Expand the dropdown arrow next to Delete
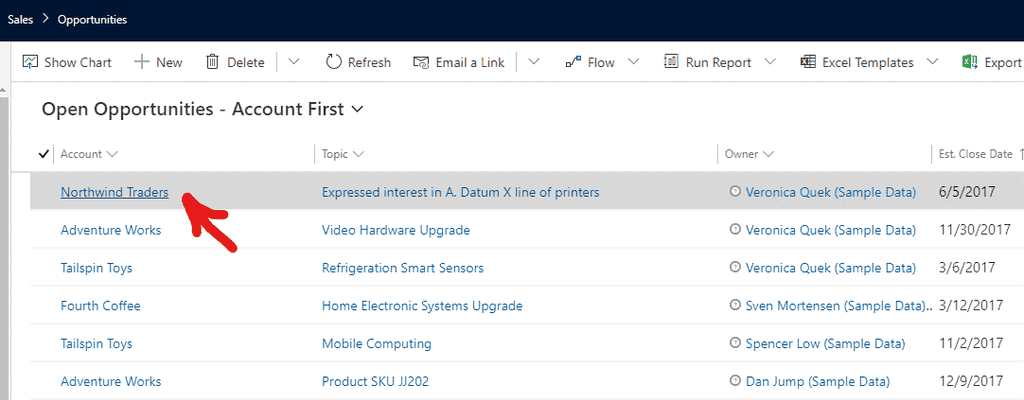Screen dimensions: 1024x400 click(x=293, y=62)
